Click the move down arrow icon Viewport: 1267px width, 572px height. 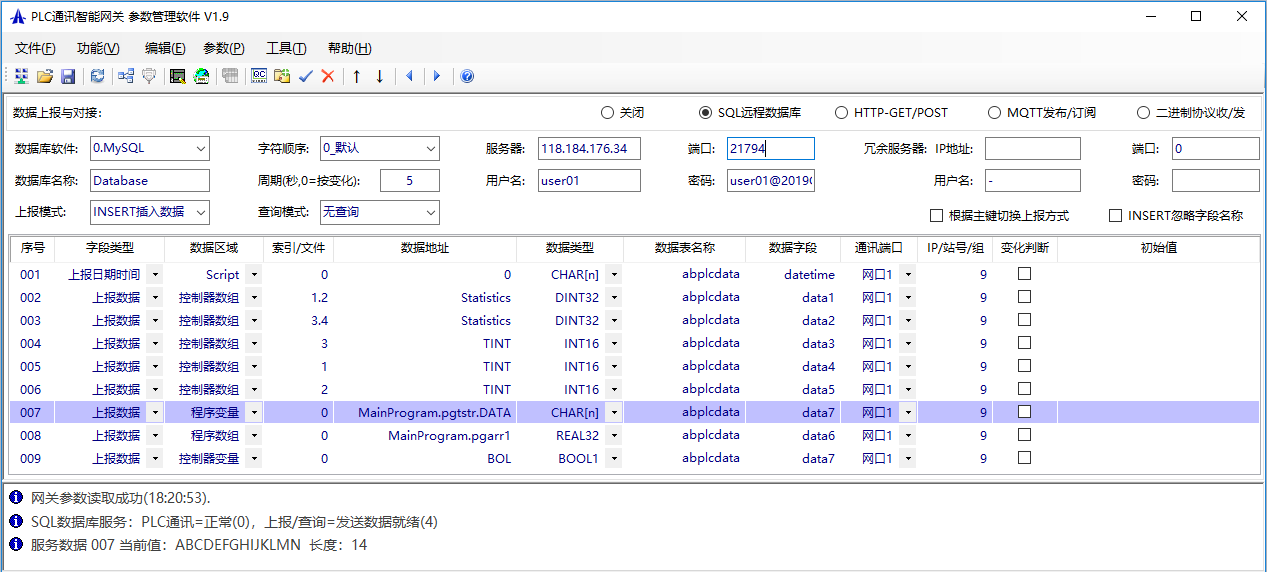(x=380, y=76)
